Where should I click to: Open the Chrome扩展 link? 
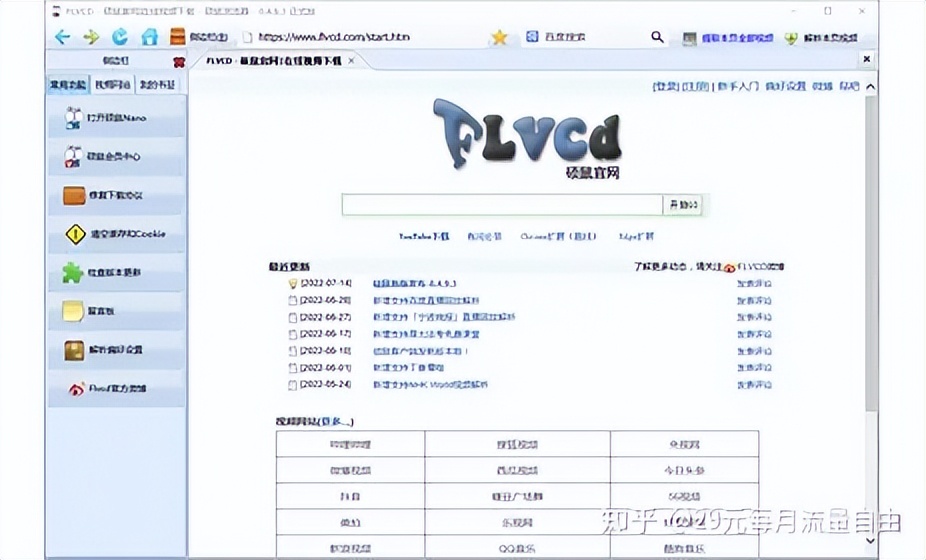[x=558, y=236]
